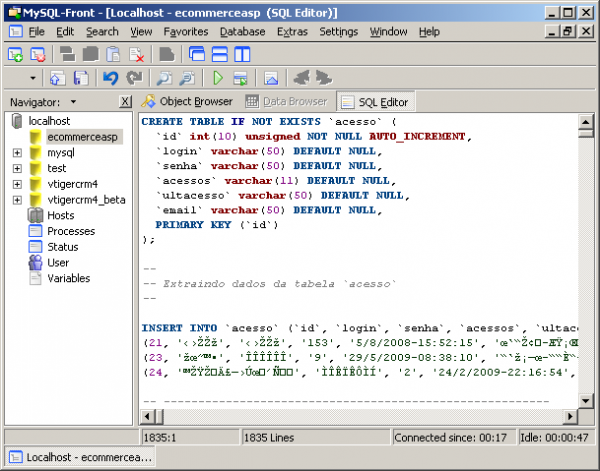
Task: Click the 'Localhost - ecommercea...' bottom window tab
Action: coord(80,457)
